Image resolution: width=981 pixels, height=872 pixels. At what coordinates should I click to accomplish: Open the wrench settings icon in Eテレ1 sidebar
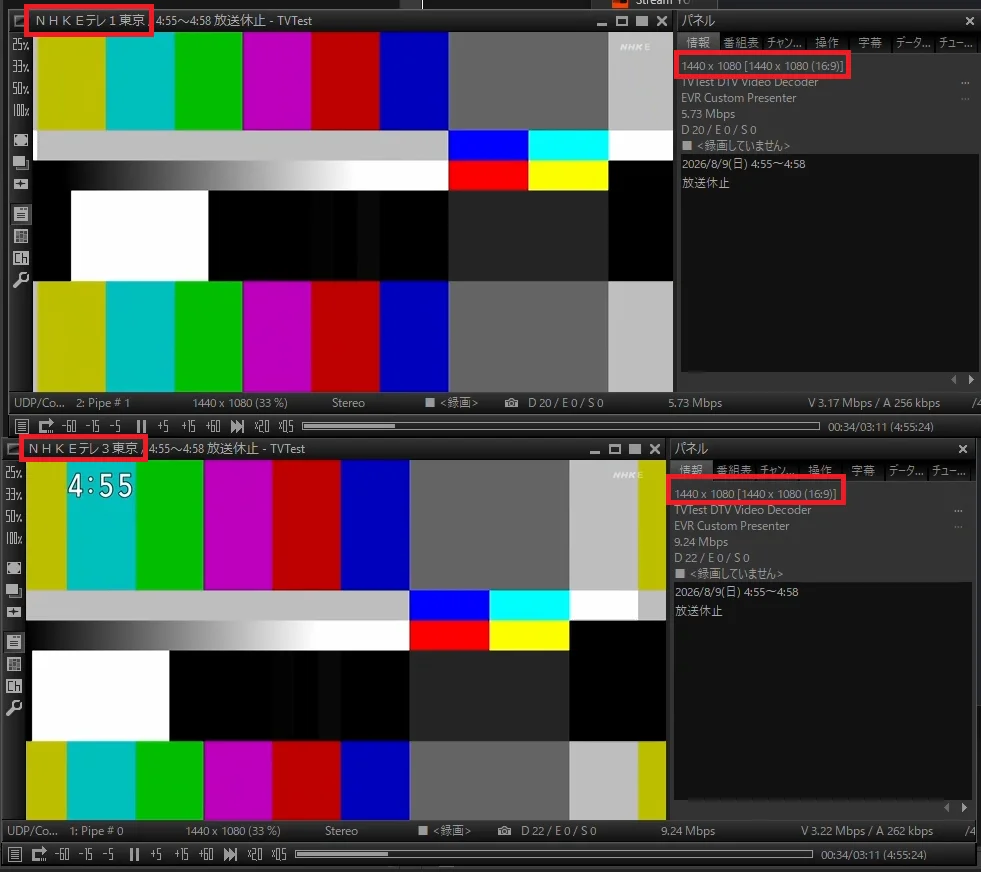tap(21, 280)
